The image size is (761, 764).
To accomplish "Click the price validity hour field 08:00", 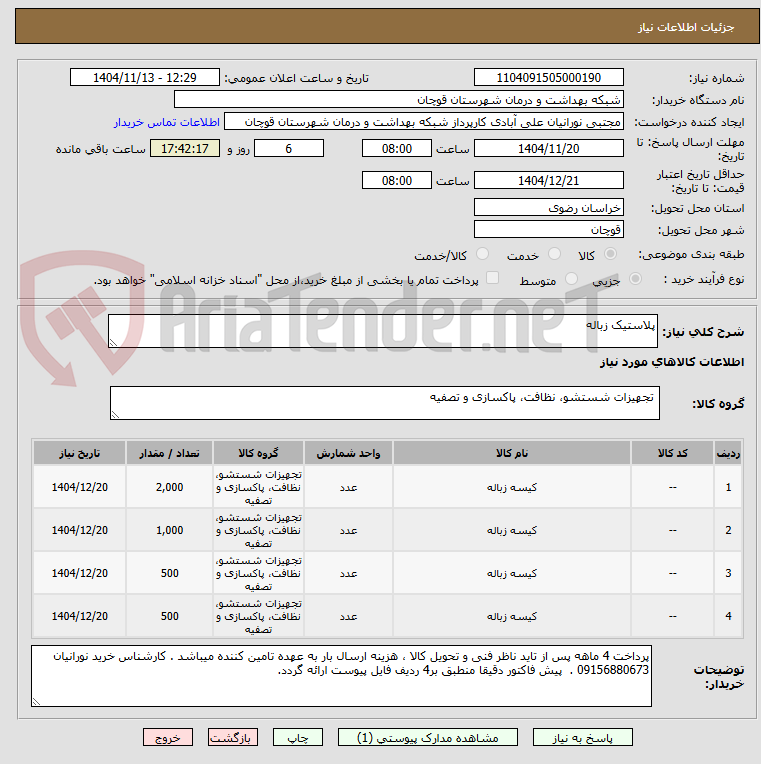I will pos(397,180).
